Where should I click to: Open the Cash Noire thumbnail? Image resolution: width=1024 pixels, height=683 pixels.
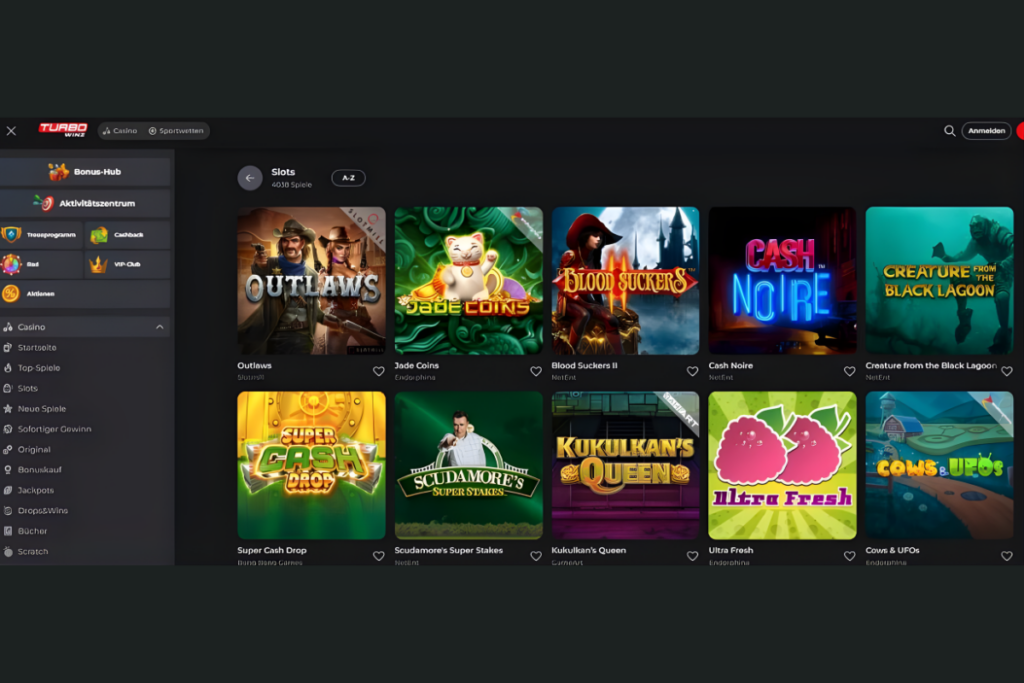pyautogui.click(x=782, y=281)
